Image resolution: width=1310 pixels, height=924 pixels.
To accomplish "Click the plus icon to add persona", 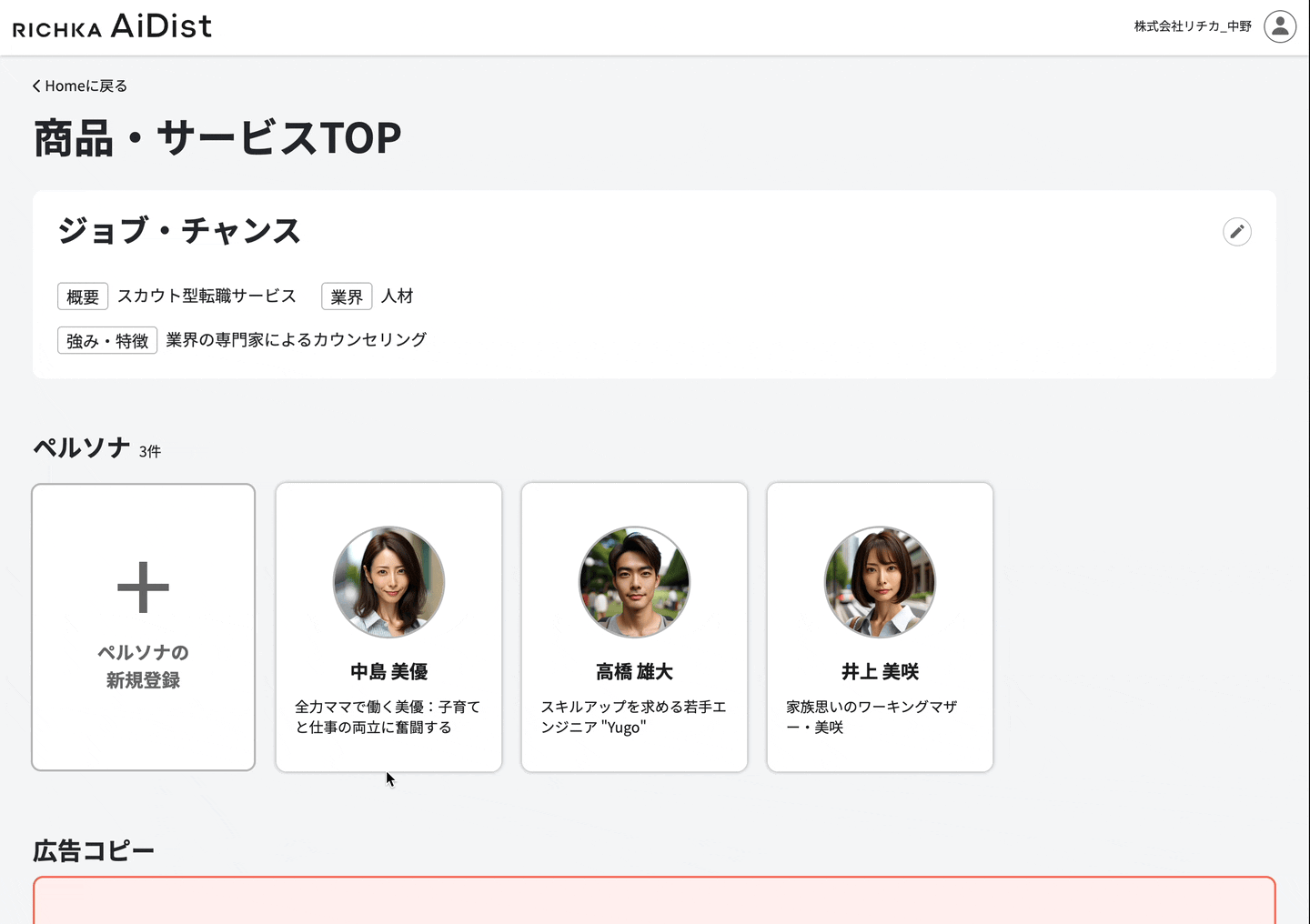I will click(143, 588).
